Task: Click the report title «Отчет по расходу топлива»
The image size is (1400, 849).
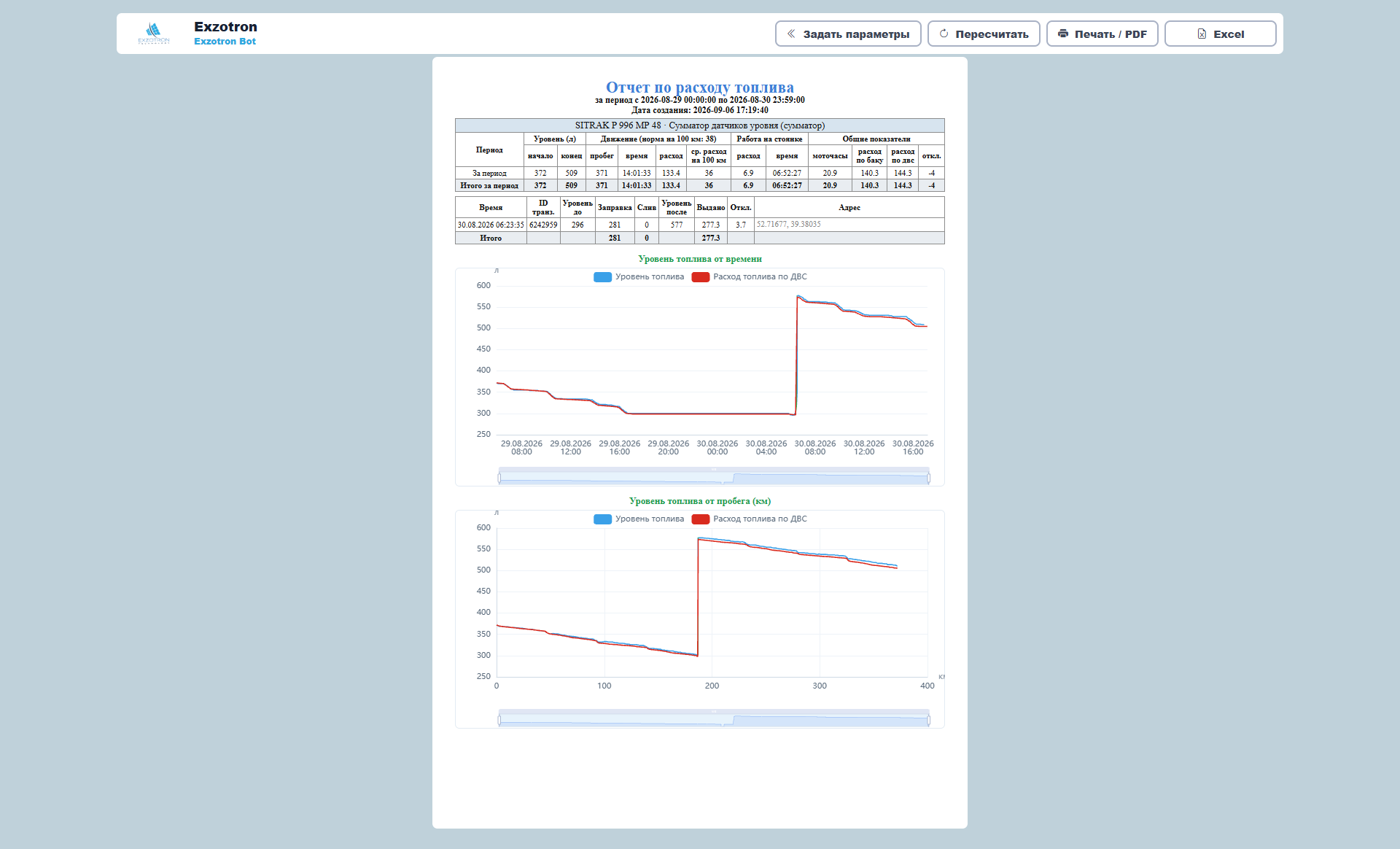Action: 700,88
